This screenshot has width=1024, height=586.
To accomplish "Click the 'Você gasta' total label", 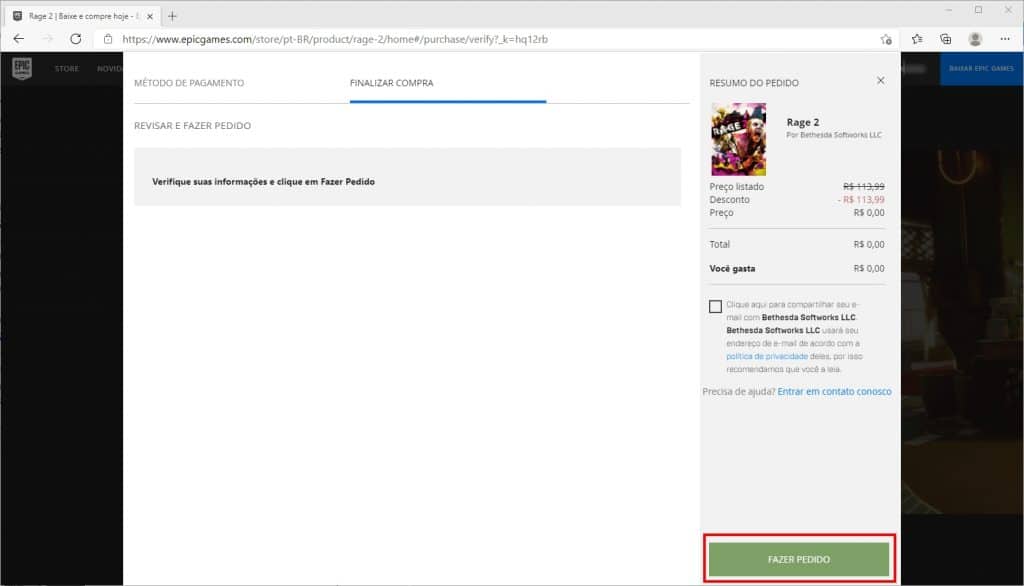I will coord(732,269).
